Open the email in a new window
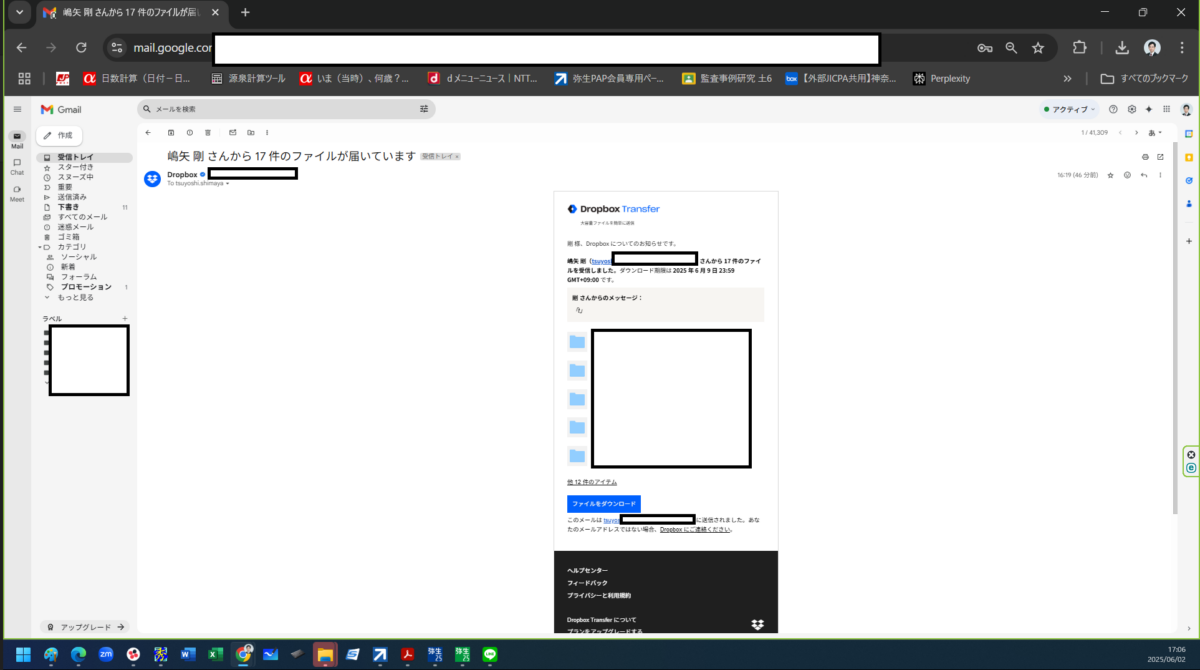This screenshot has width=1200, height=670. click(1160, 157)
